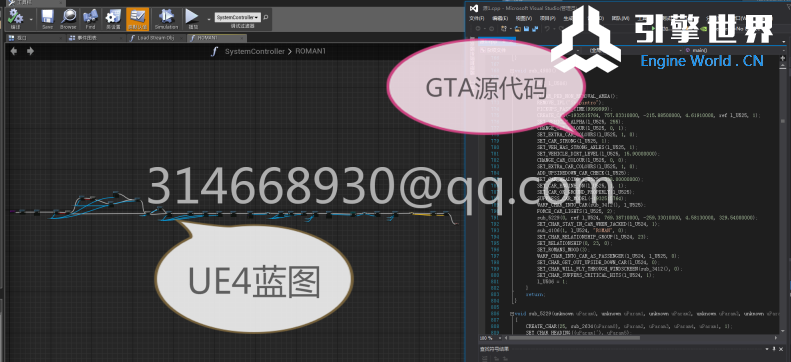Switch to the Load Stream Obj tab

[153, 38]
